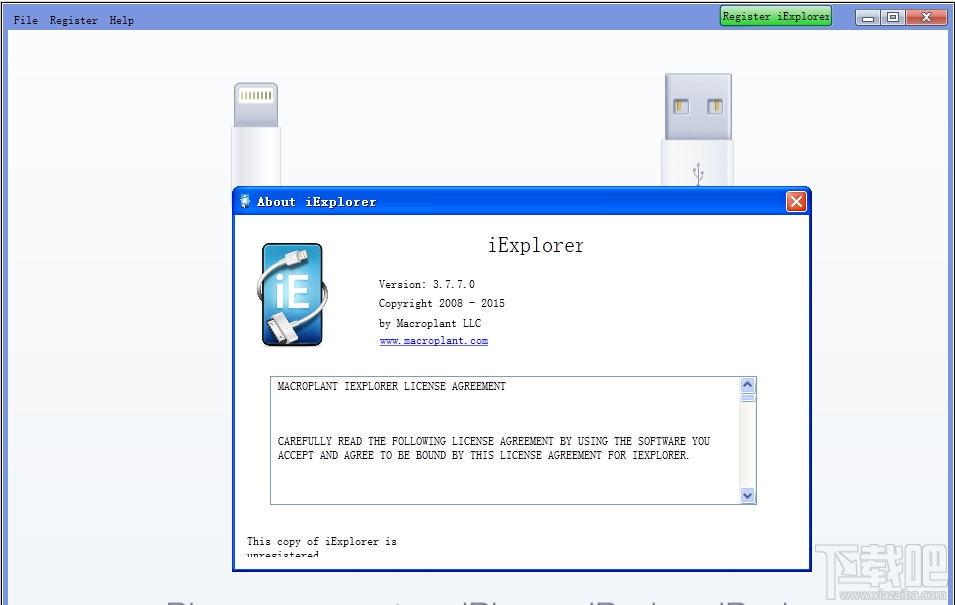This screenshot has height=605, width=955.
Task: Click the iExplorer iE app logo
Action: (292, 294)
